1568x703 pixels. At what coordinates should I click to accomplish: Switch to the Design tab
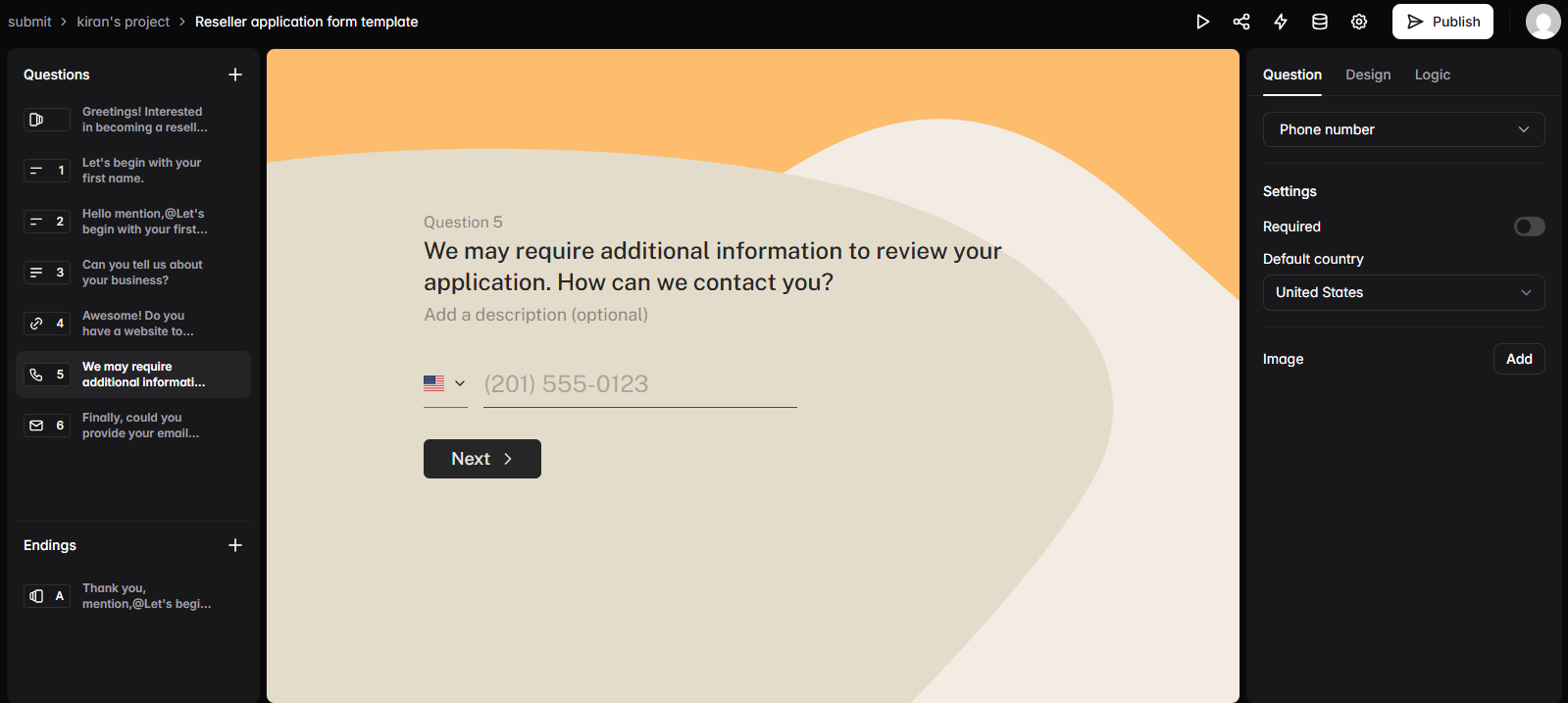[1368, 75]
